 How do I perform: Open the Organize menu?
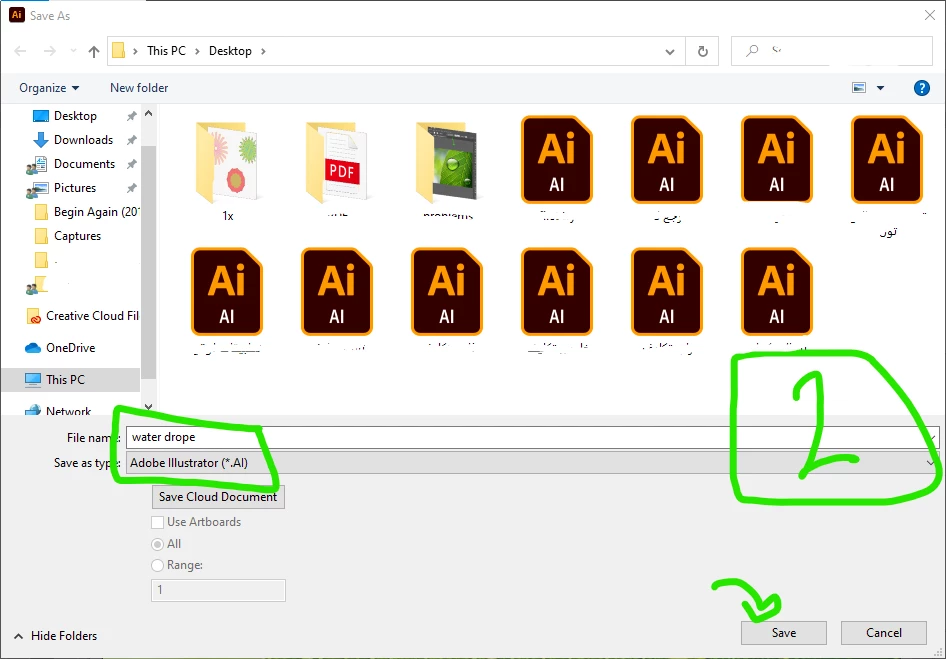[49, 88]
